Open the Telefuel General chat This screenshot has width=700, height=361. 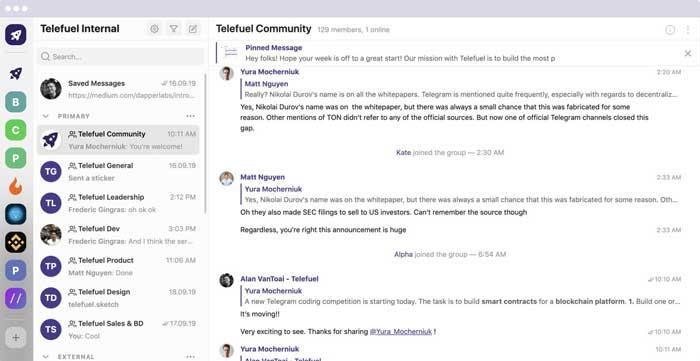click(118, 172)
